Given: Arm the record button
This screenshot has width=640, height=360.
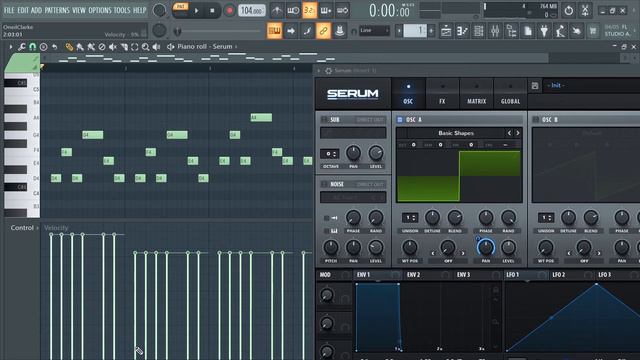Looking at the screenshot, I should click(229, 11).
